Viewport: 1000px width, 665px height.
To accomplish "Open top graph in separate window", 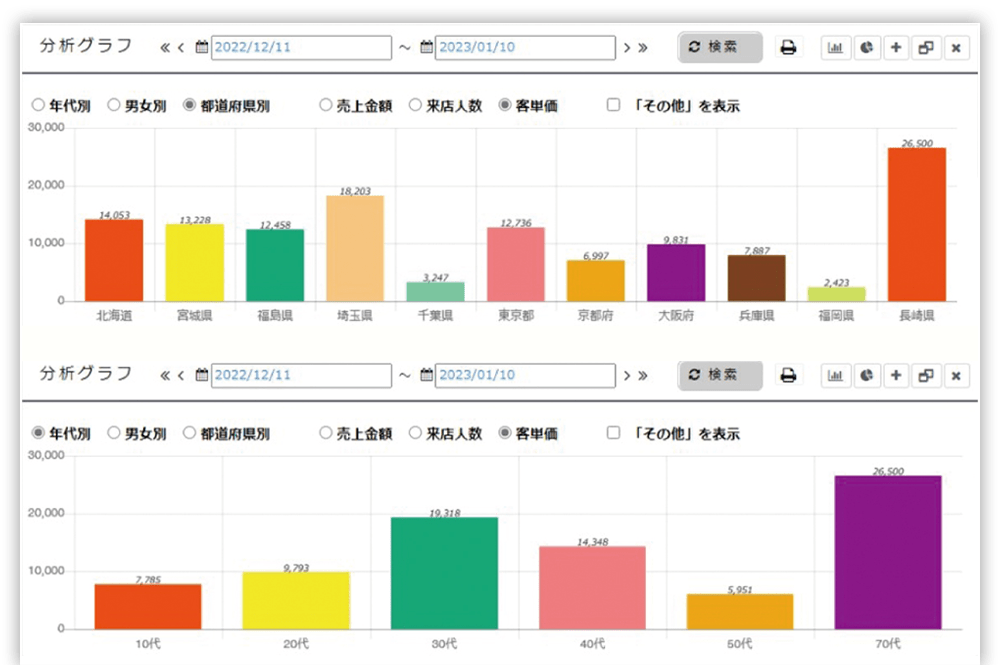I will [x=926, y=48].
